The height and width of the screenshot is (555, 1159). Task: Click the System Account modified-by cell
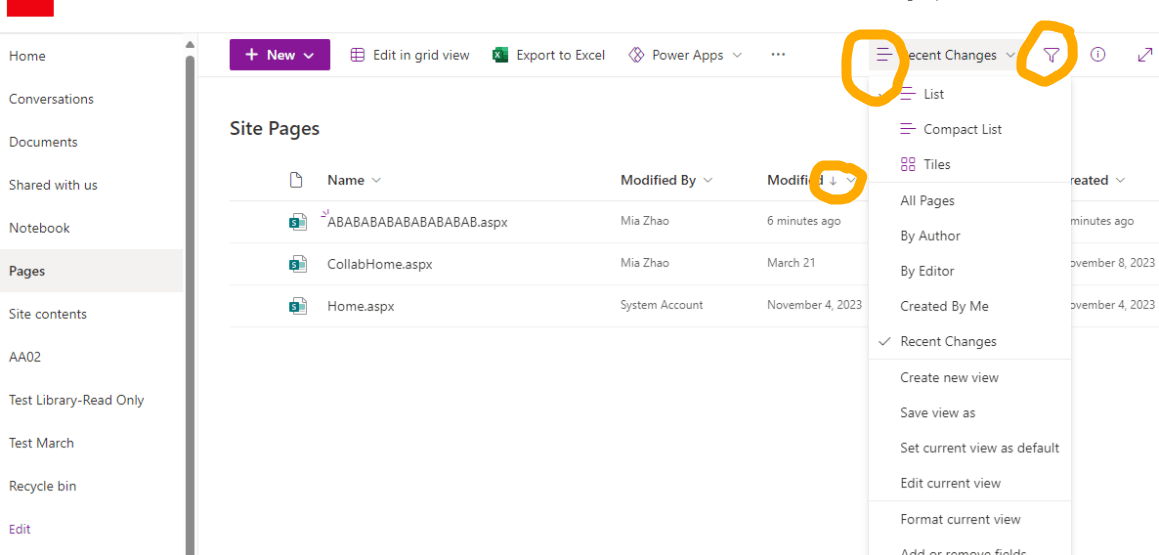click(x=662, y=304)
